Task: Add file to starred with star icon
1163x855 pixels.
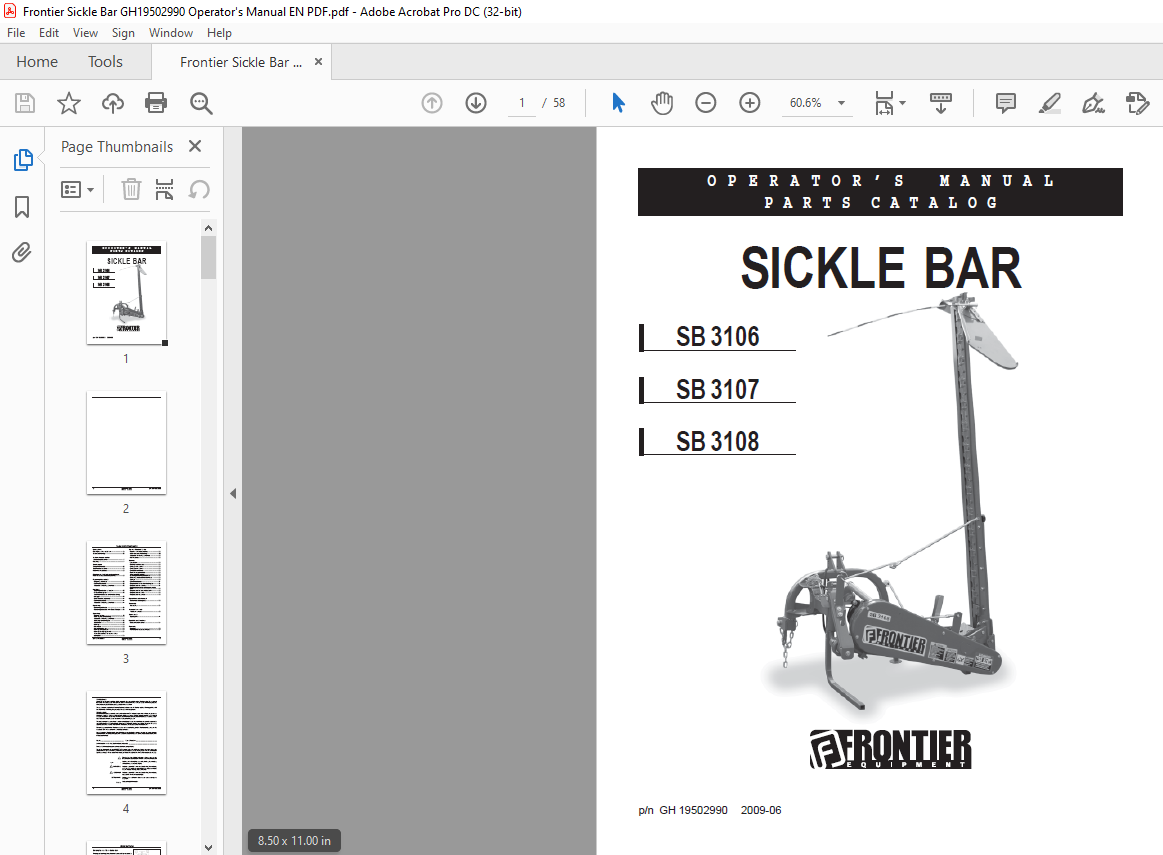Action: point(69,103)
